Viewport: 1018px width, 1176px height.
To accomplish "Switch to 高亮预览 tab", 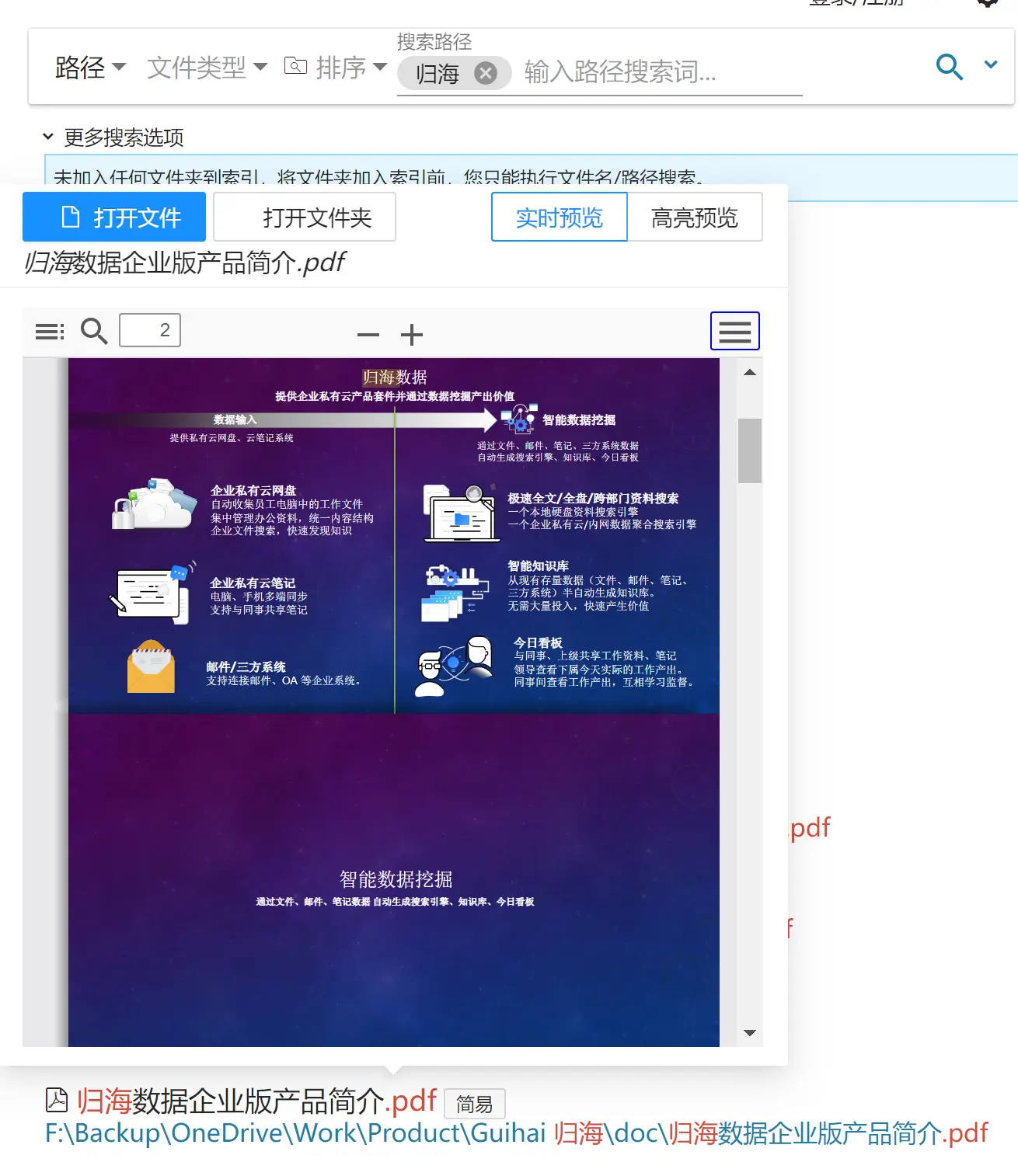I will (694, 217).
